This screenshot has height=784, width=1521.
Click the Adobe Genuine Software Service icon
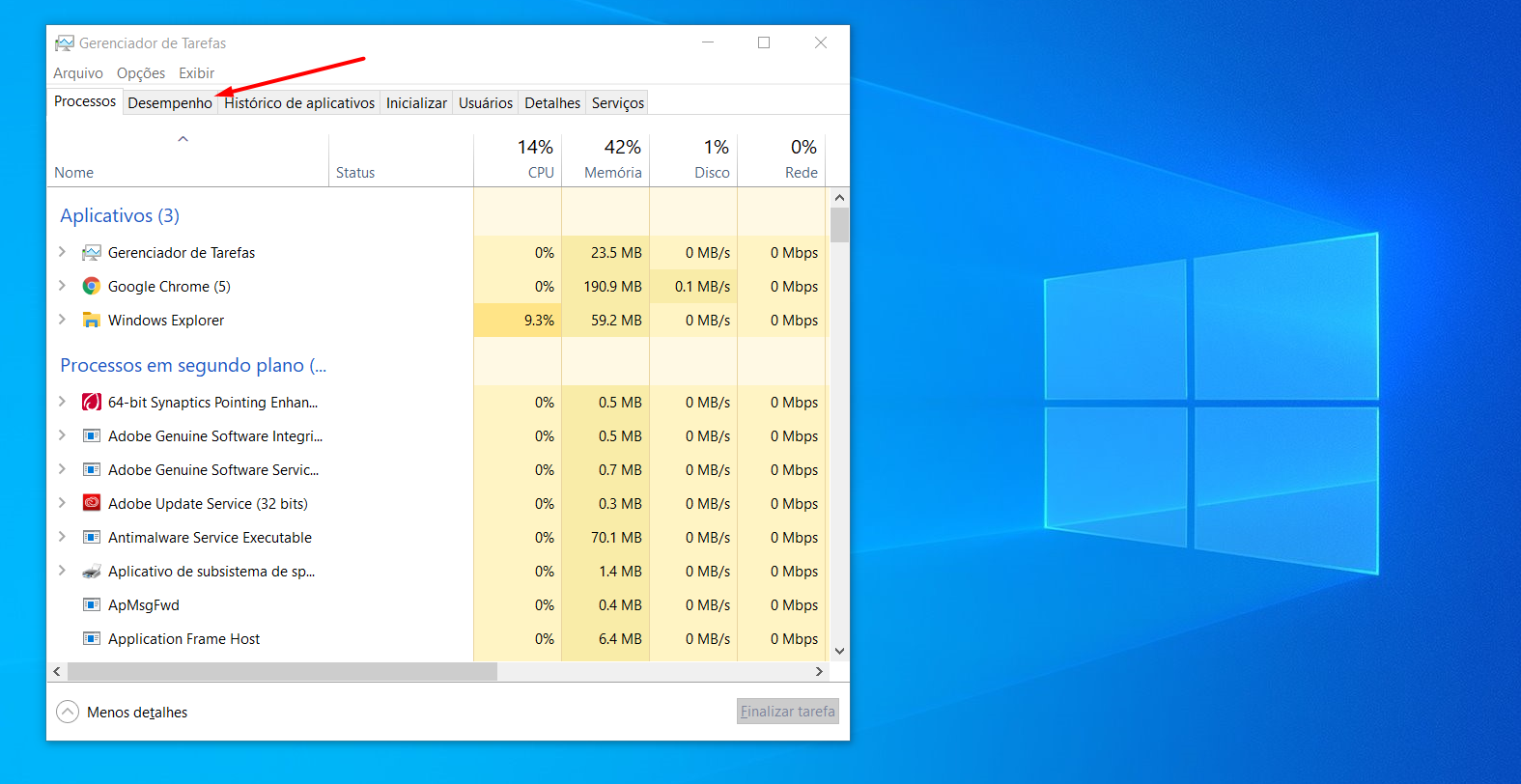[x=92, y=470]
